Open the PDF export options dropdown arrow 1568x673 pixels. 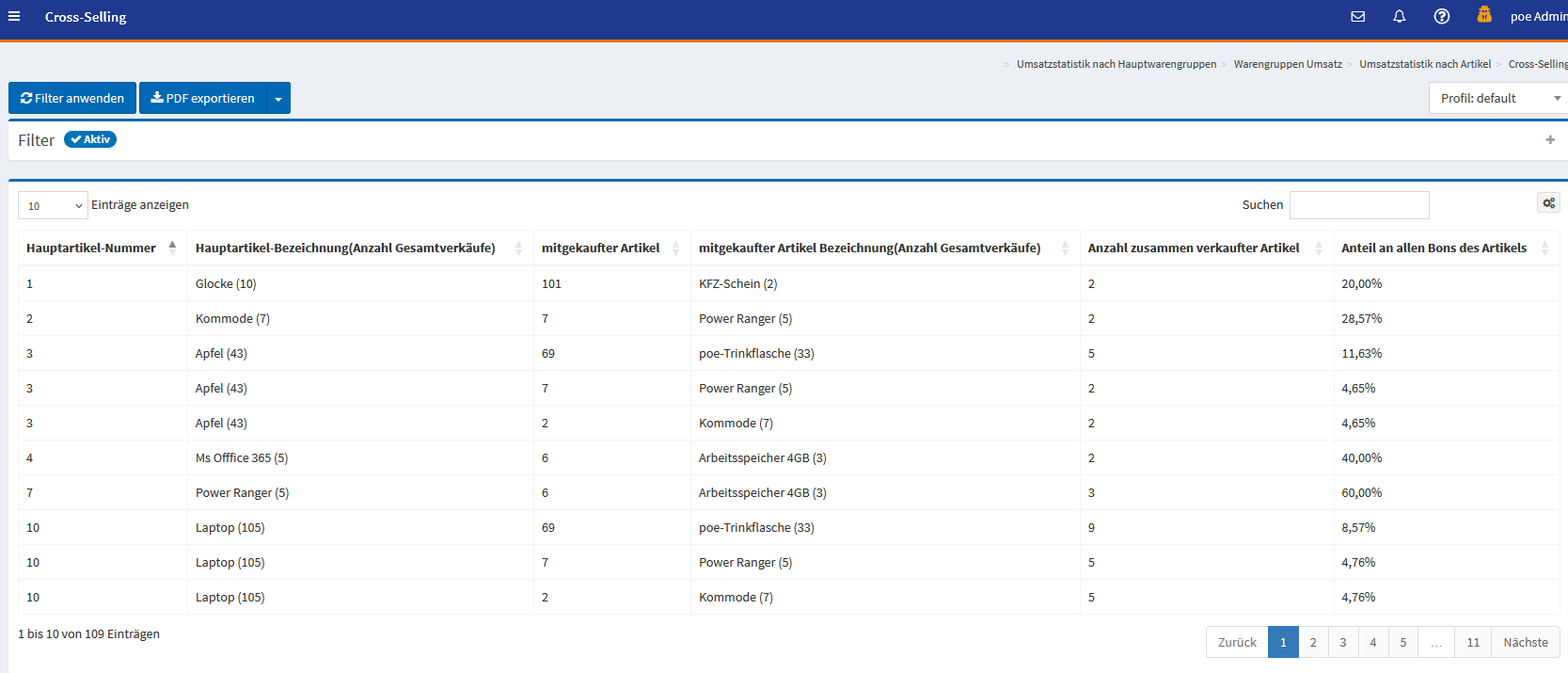(x=278, y=99)
